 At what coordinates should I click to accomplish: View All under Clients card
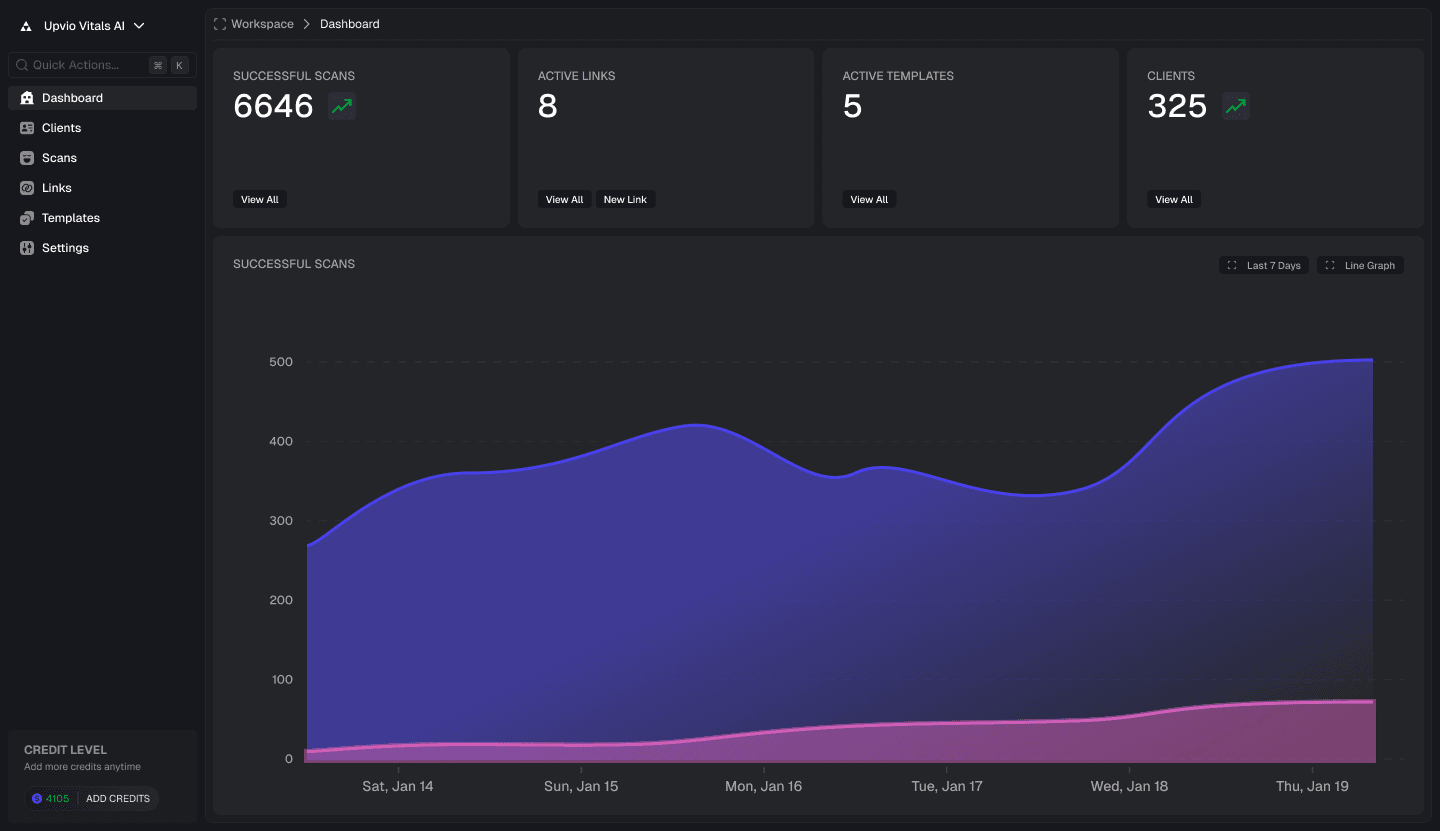tap(1174, 199)
